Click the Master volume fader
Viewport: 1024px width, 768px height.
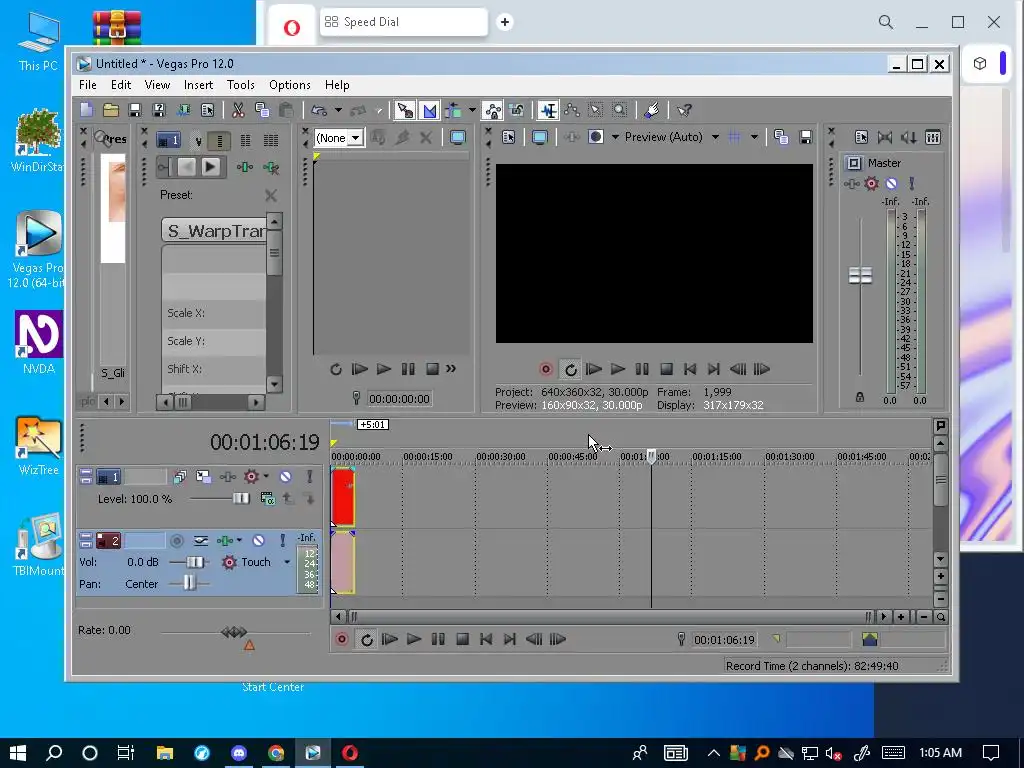(x=860, y=275)
